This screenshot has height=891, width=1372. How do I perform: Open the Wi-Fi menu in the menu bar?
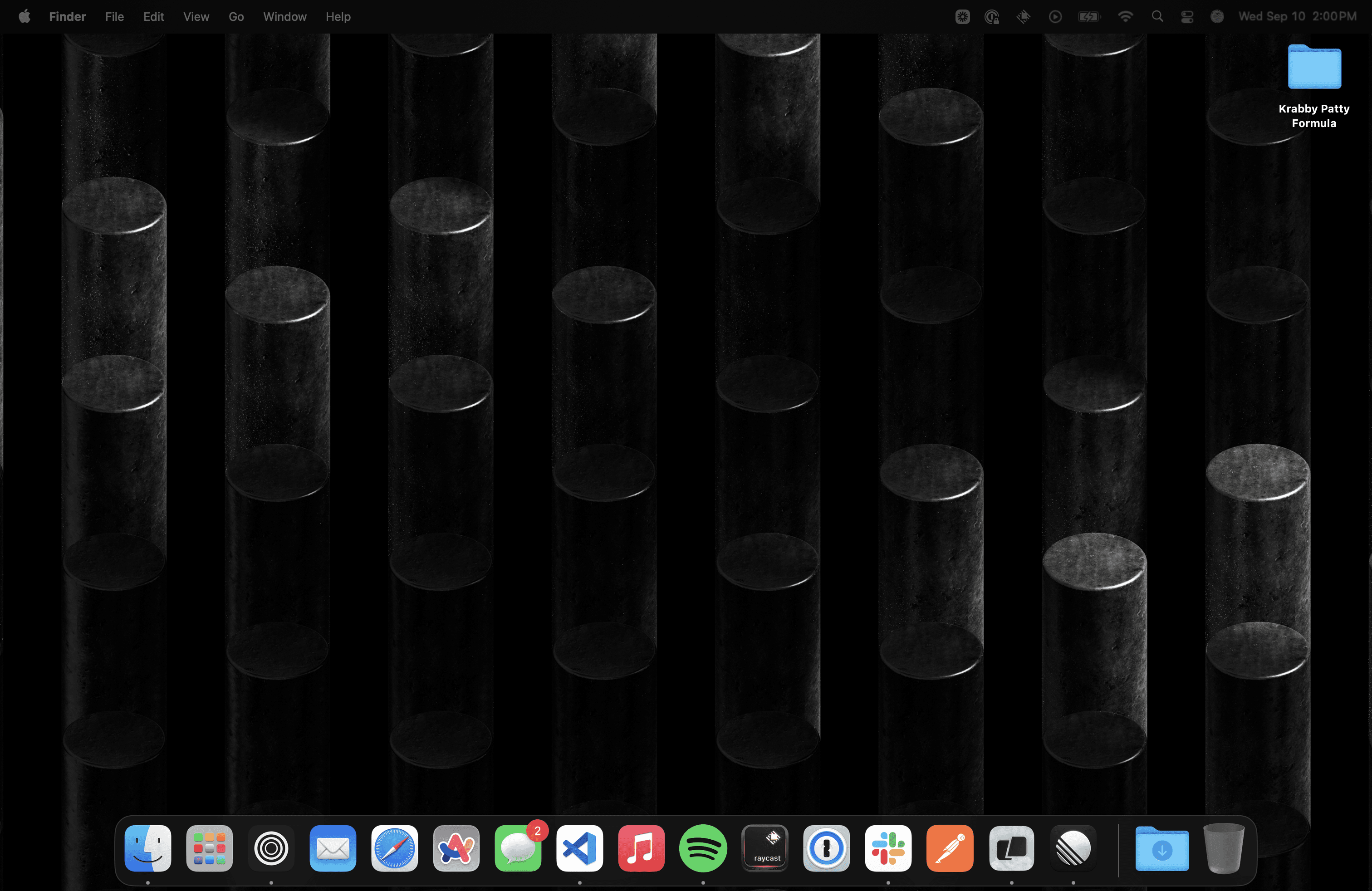(x=1125, y=16)
